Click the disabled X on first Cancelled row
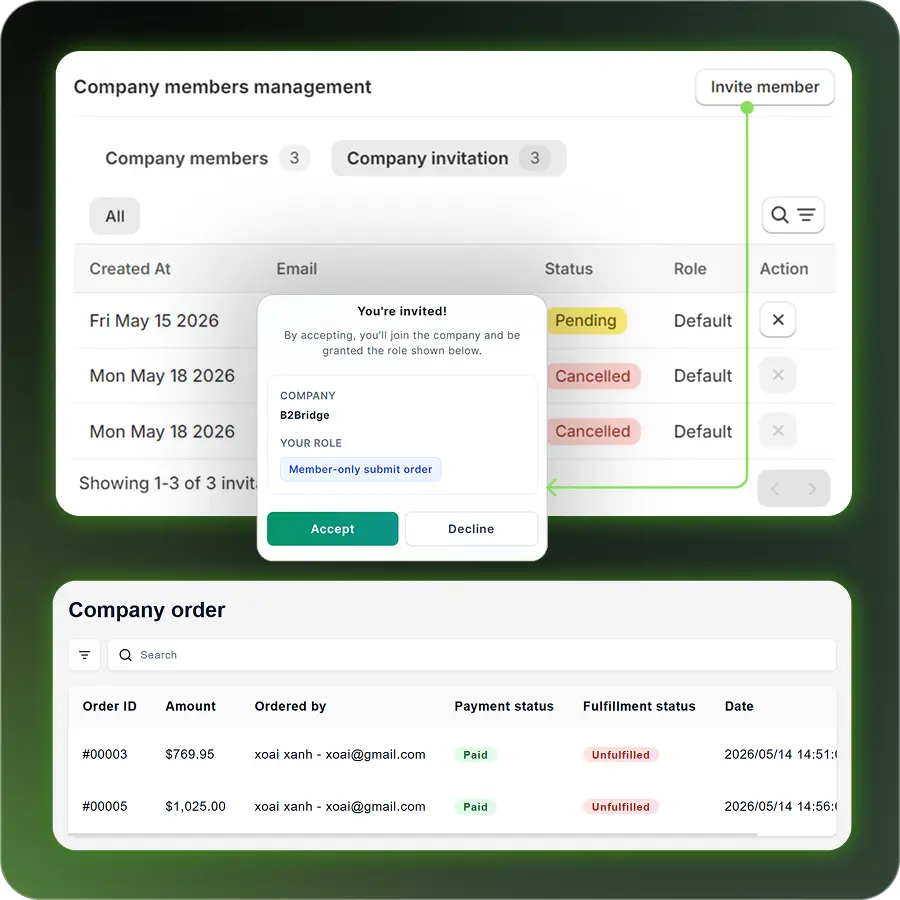The width and height of the screenshot is (900, 900). tap(778, 375)
